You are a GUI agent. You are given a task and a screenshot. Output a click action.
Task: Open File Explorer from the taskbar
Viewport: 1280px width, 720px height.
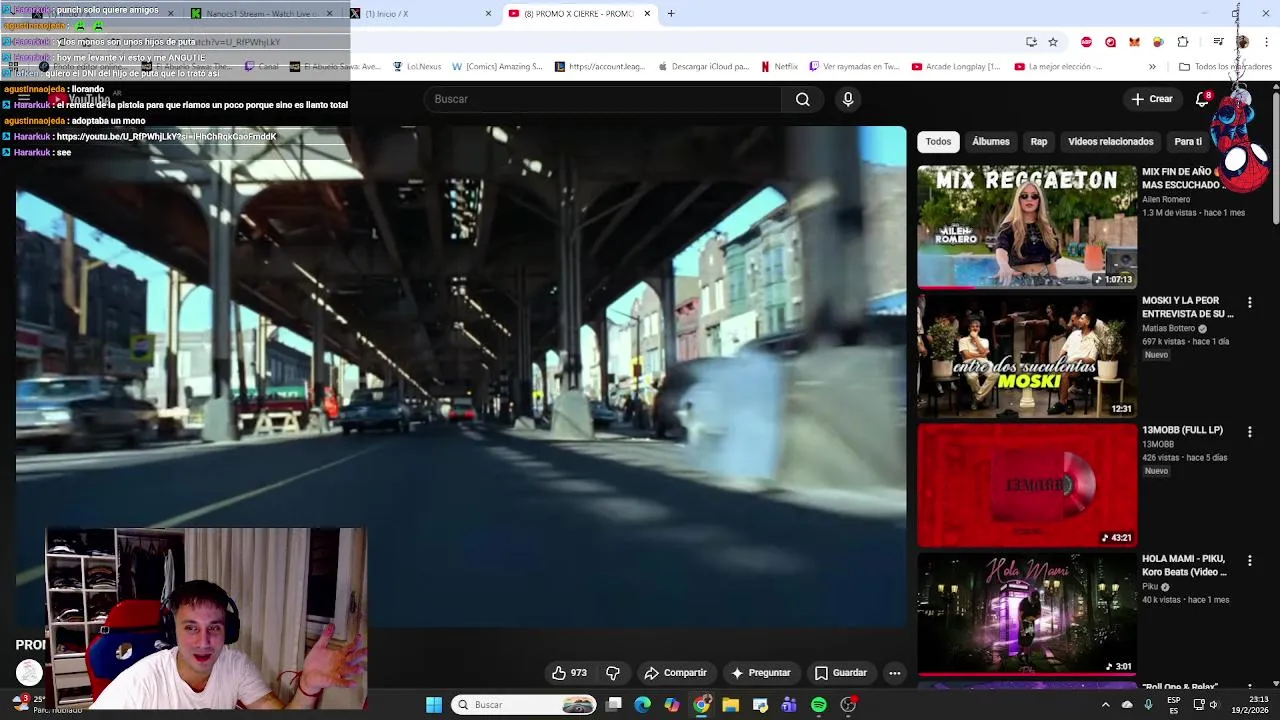point(731,705)
